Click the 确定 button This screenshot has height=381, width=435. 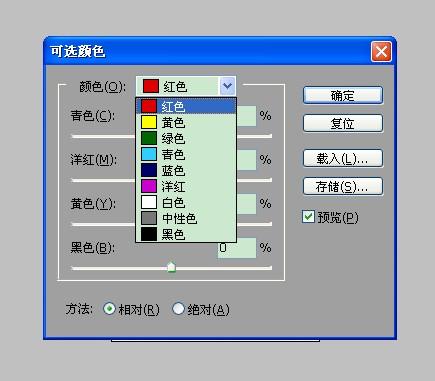pyautogui.click(x=343, y=96)
